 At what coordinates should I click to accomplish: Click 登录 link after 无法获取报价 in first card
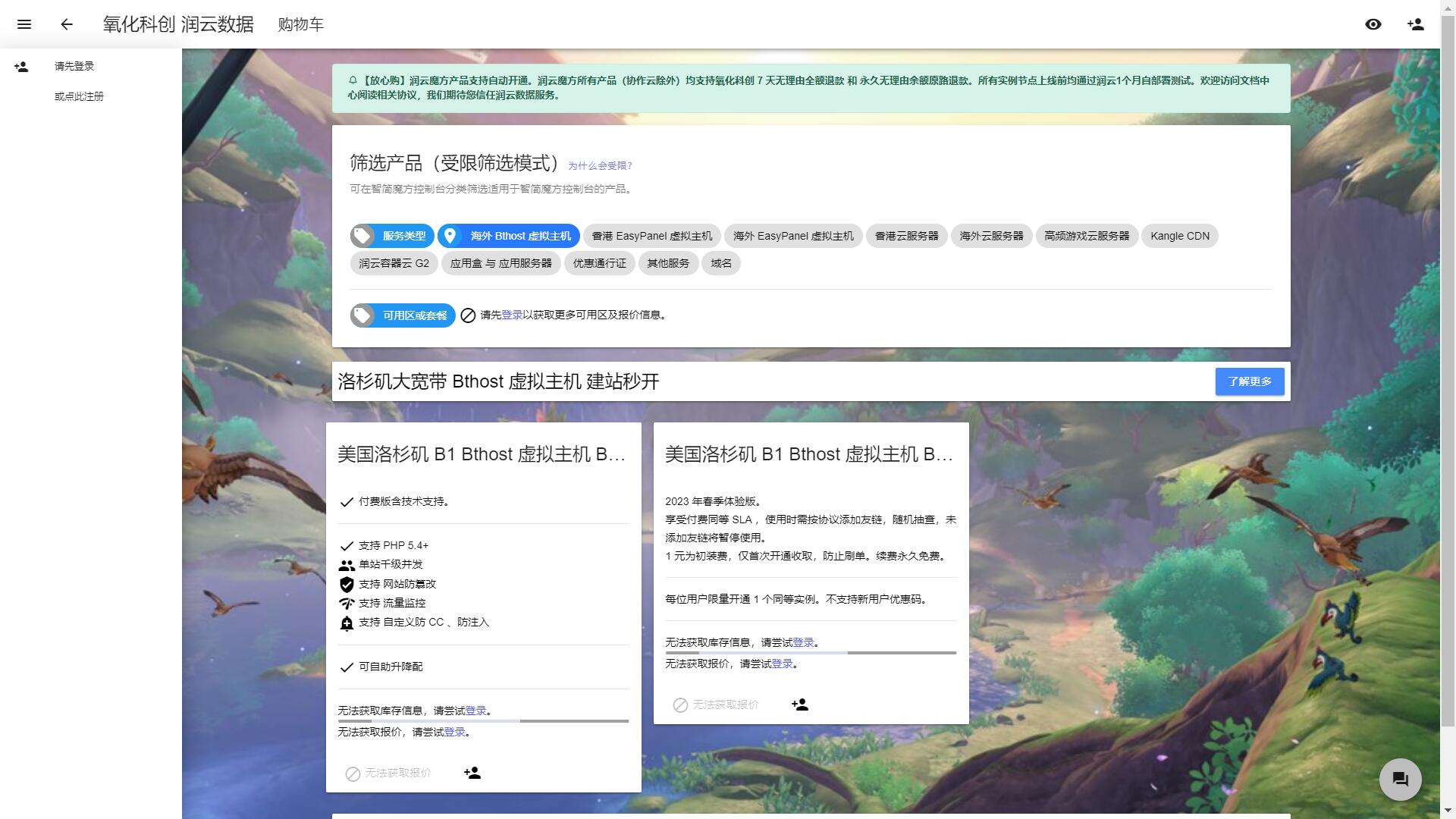point(454,732)
